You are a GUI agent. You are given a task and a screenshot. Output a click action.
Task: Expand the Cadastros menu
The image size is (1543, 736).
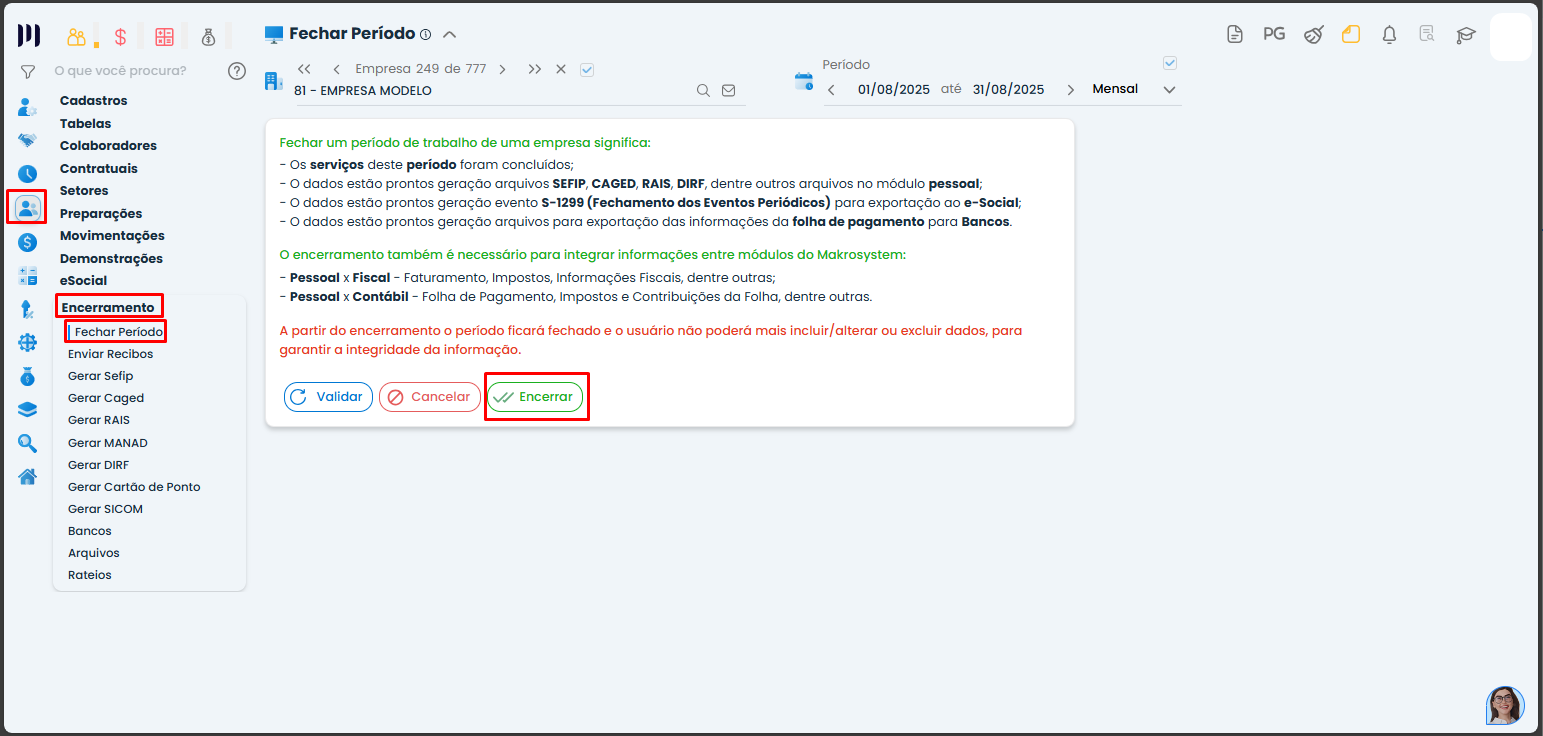coord(94,100)
